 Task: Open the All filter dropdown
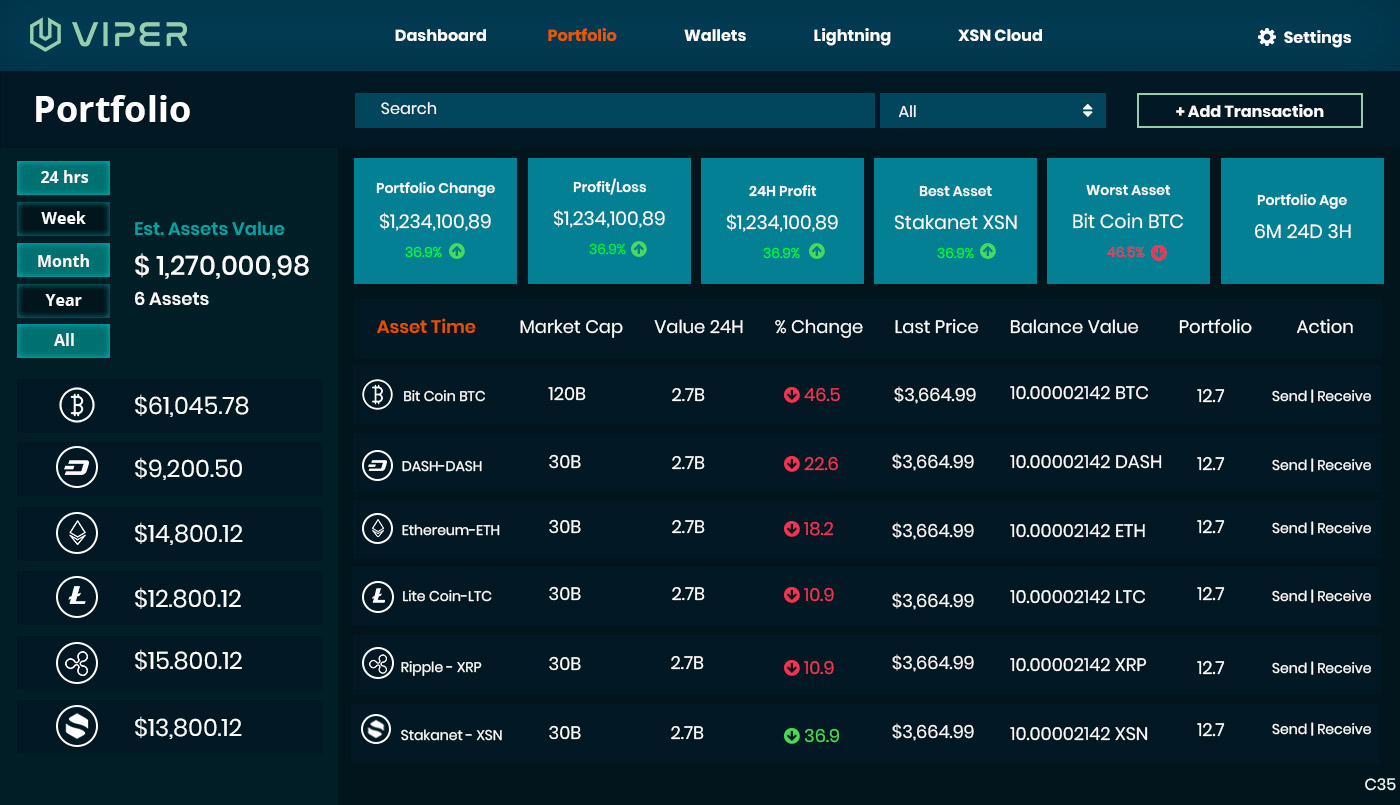point(993,111)
